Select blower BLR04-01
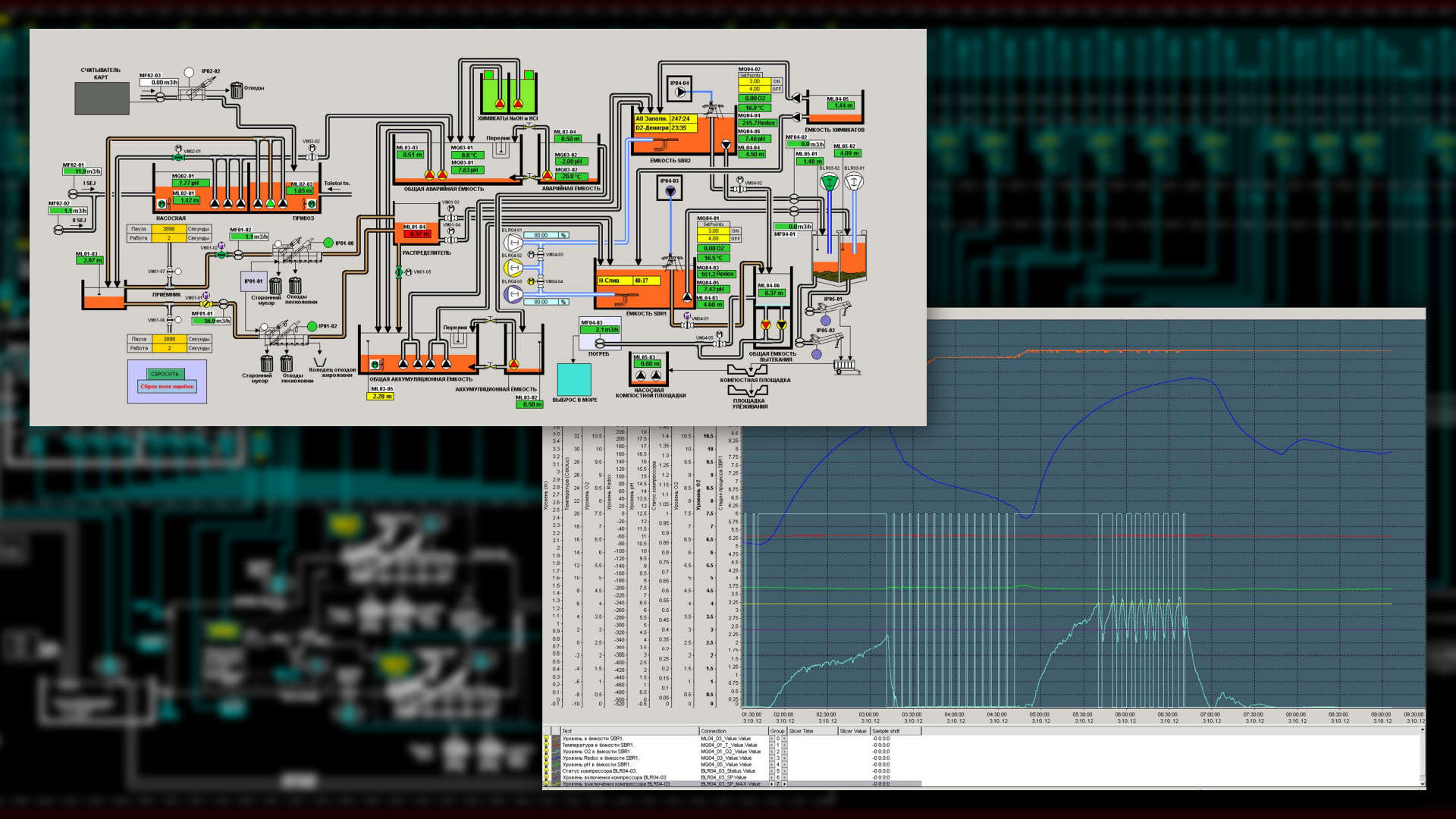The image size is (1456, 819). [513, 243]
